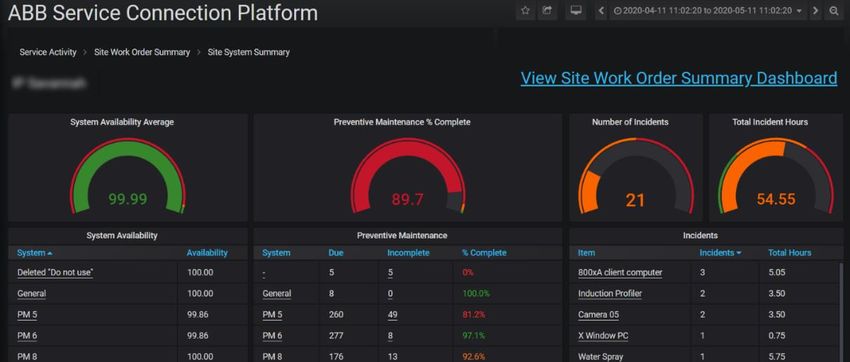Click the 89.7 maintenance gauge
This screenshot has height=362, width=850.
(408, 177)
